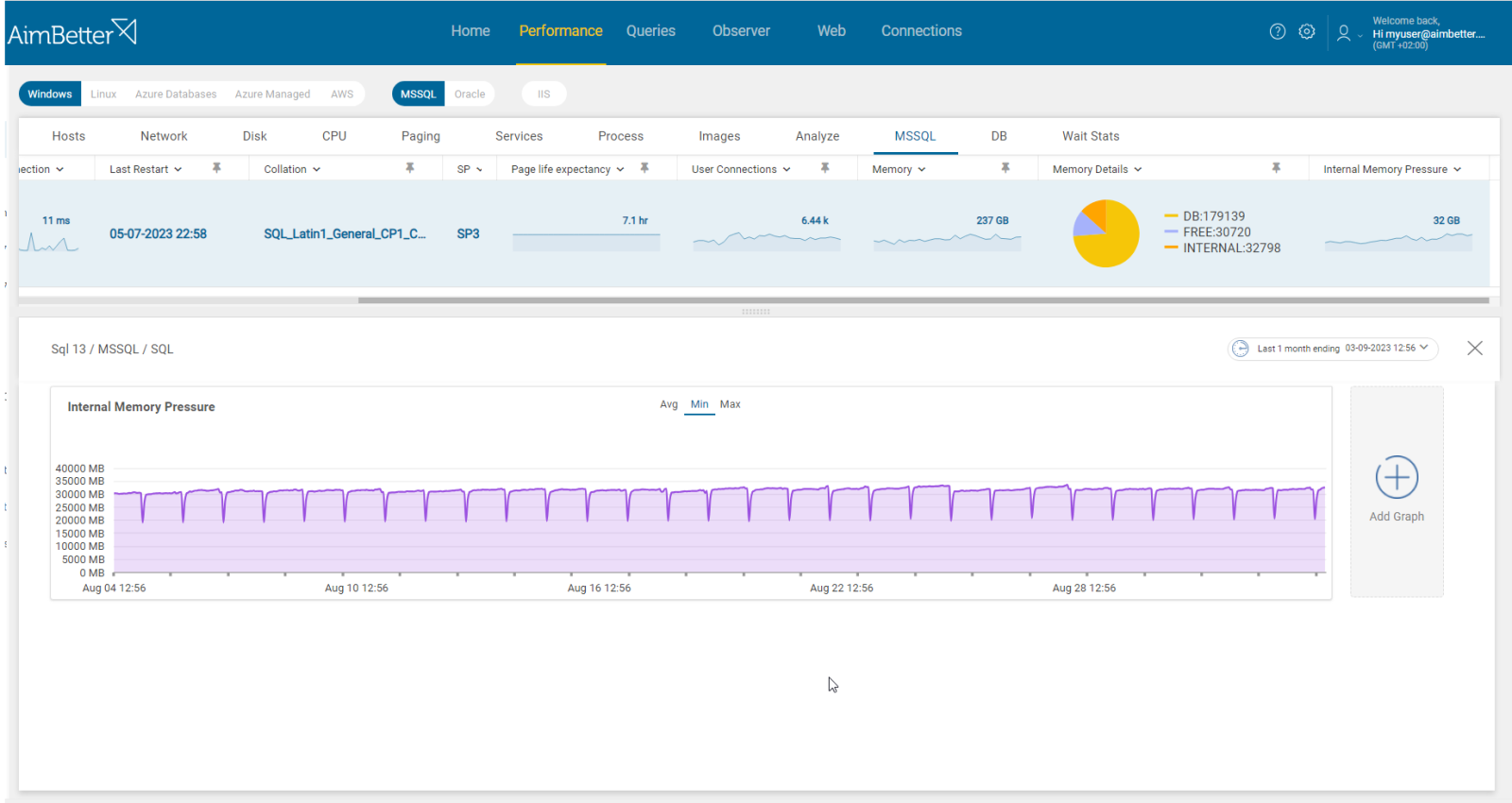Switch to the Images tab

click(x=719, y=136)
